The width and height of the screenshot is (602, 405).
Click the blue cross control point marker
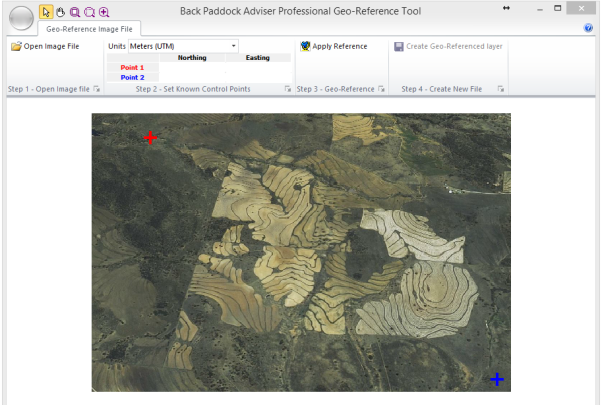point(497,379)
